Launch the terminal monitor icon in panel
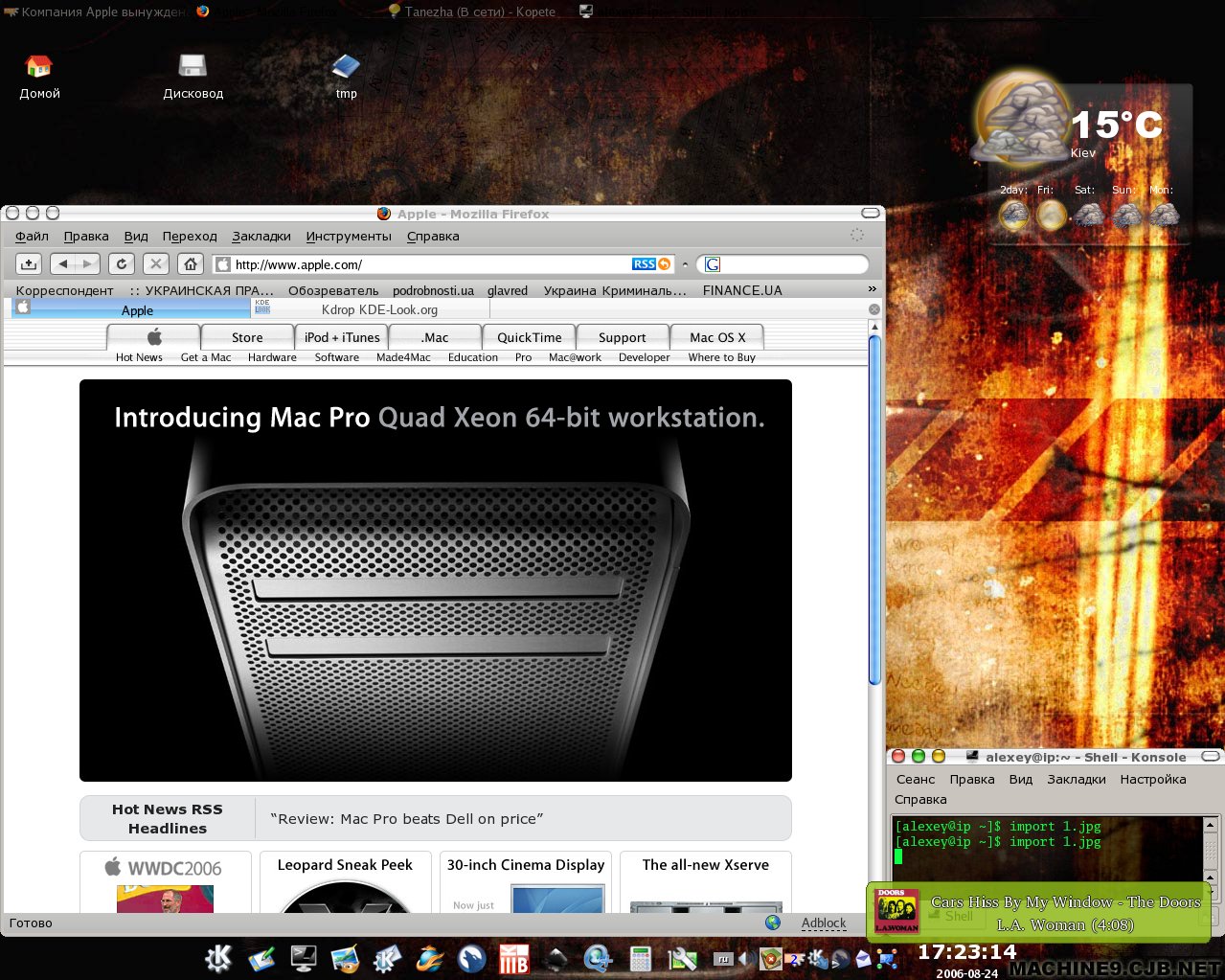This screenshot has width=1225, height=980. tap(304, 958)
